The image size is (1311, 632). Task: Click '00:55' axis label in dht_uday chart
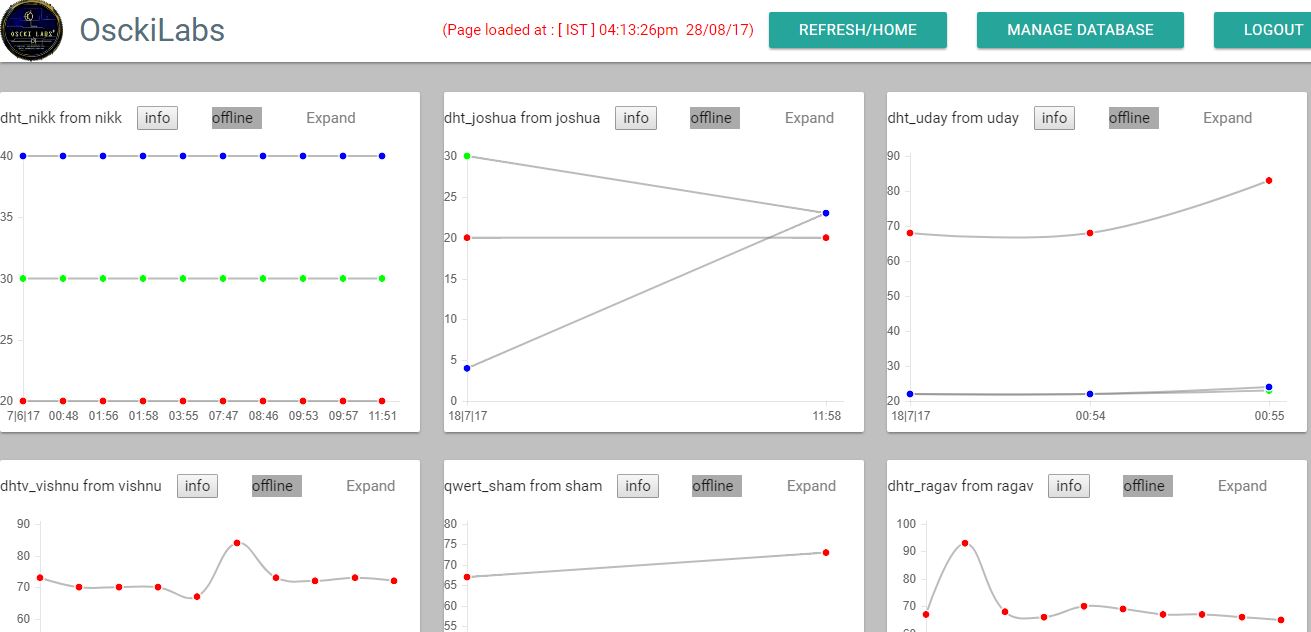click(1270, 416)
